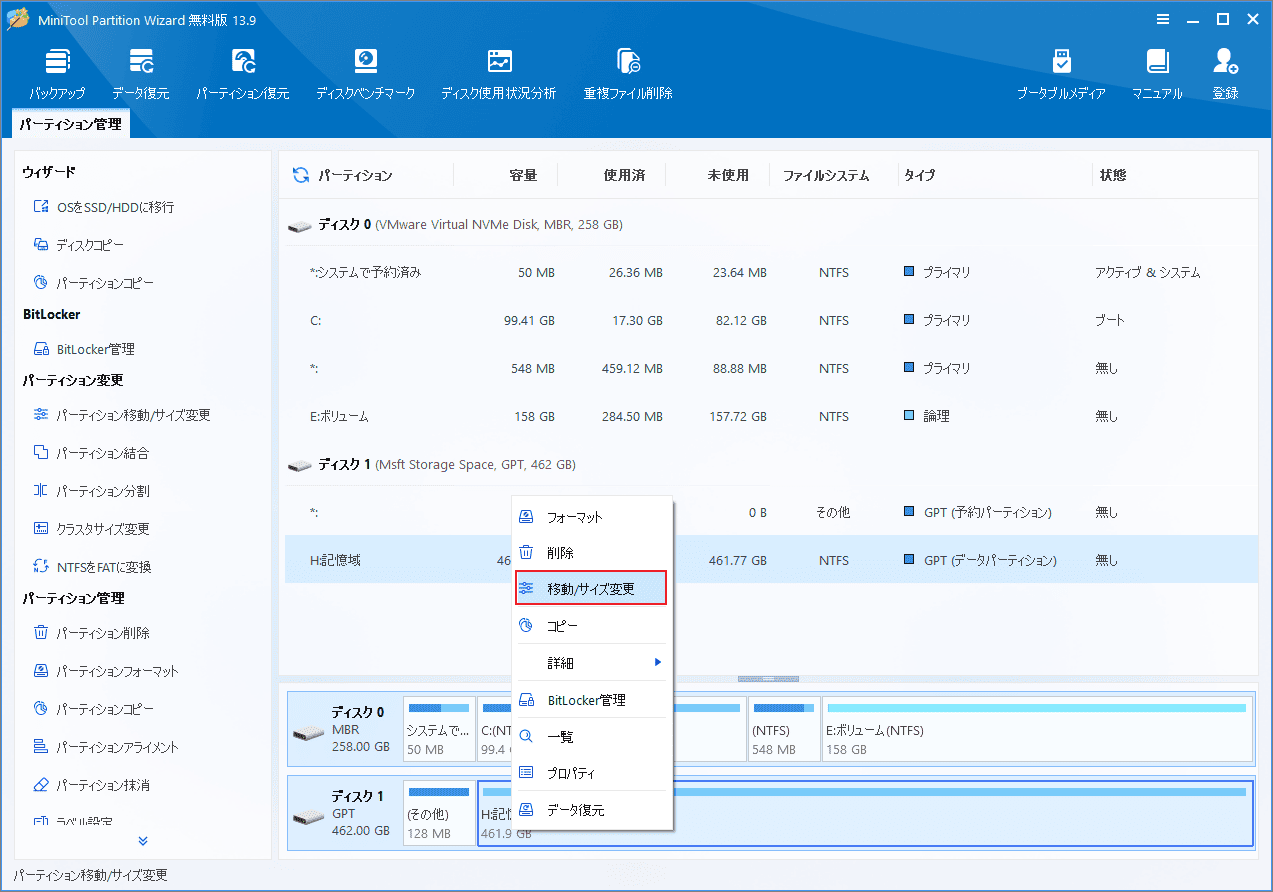Viewport: 1273px width, 892px height.
Task: Select クラスタサイズ変更 in the sidebar
Action: (x=91, y=529)
